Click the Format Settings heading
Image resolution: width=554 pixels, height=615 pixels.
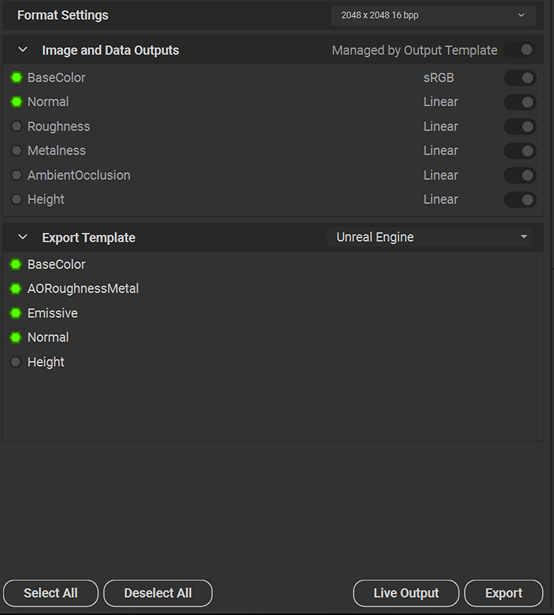tap(63, 15)
